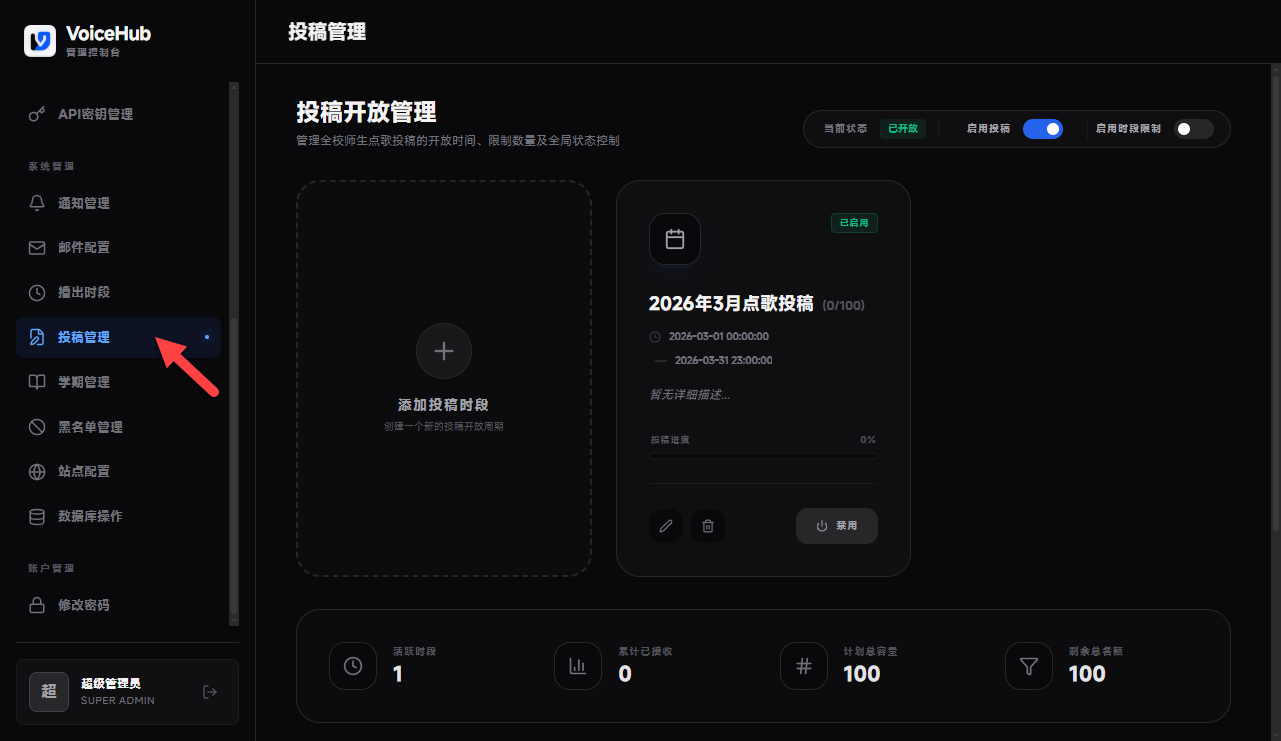Edit the 2026年3月点歌投稿 period with the pencil icon
The image size is (1281, 741).
(666, 526)
